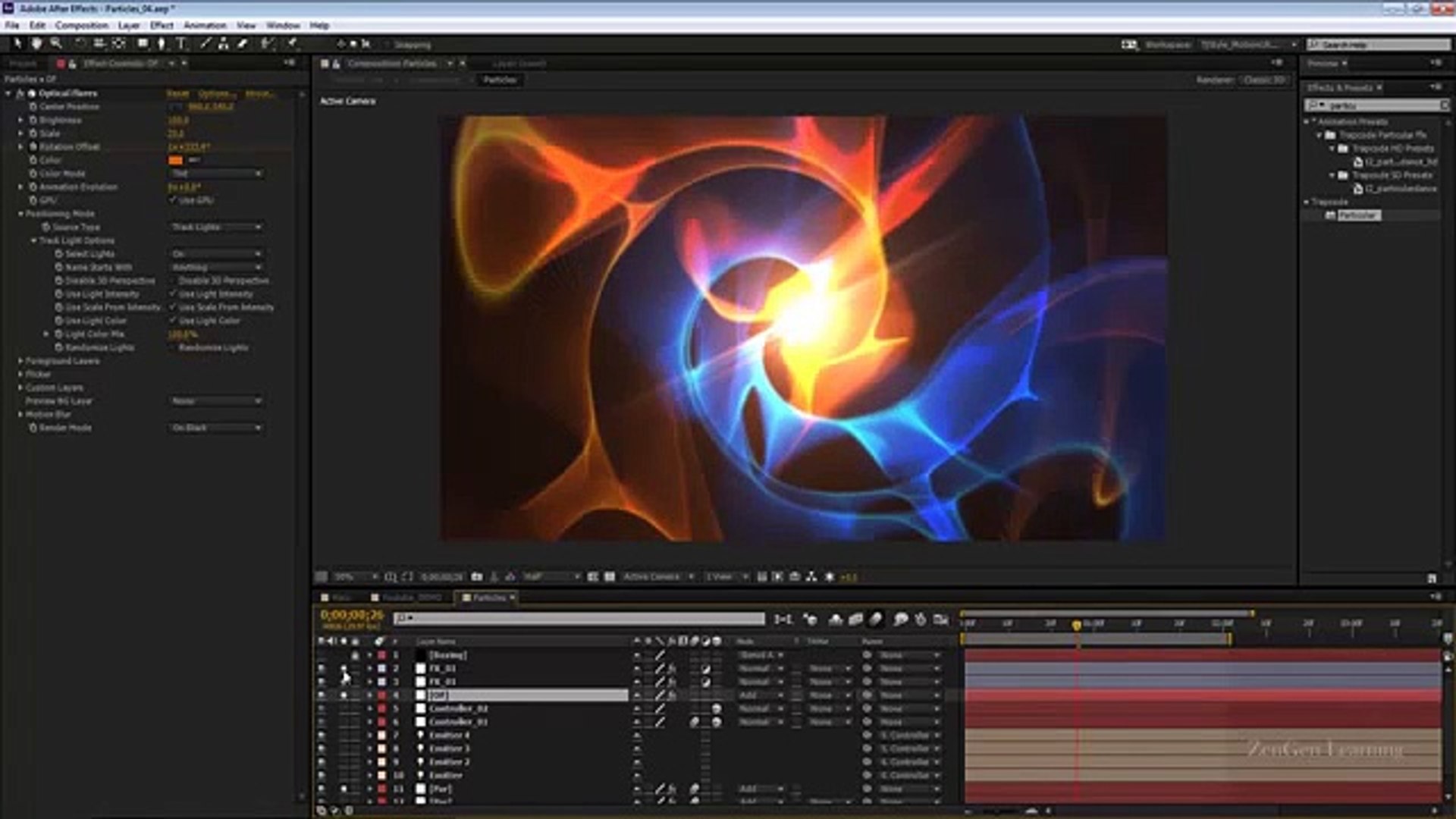Select the Type tool
1456x819 pixels.
click(180, 44)
